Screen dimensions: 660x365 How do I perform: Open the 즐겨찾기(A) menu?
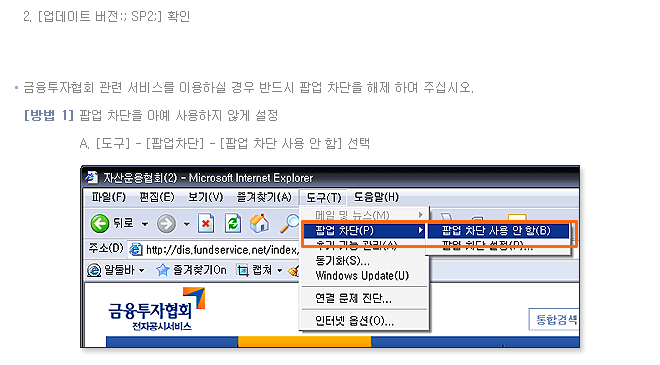click(264, 197)
